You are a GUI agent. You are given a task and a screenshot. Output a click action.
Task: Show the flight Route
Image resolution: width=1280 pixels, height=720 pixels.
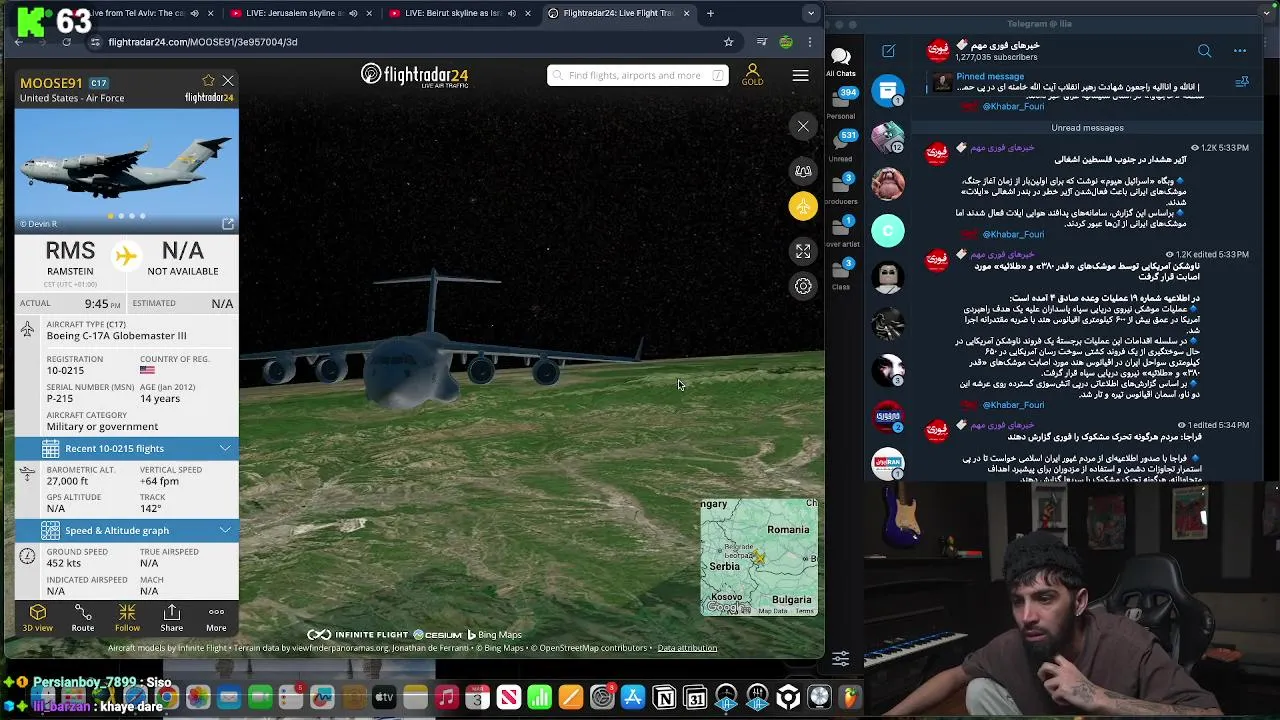(x=83, y=618)
